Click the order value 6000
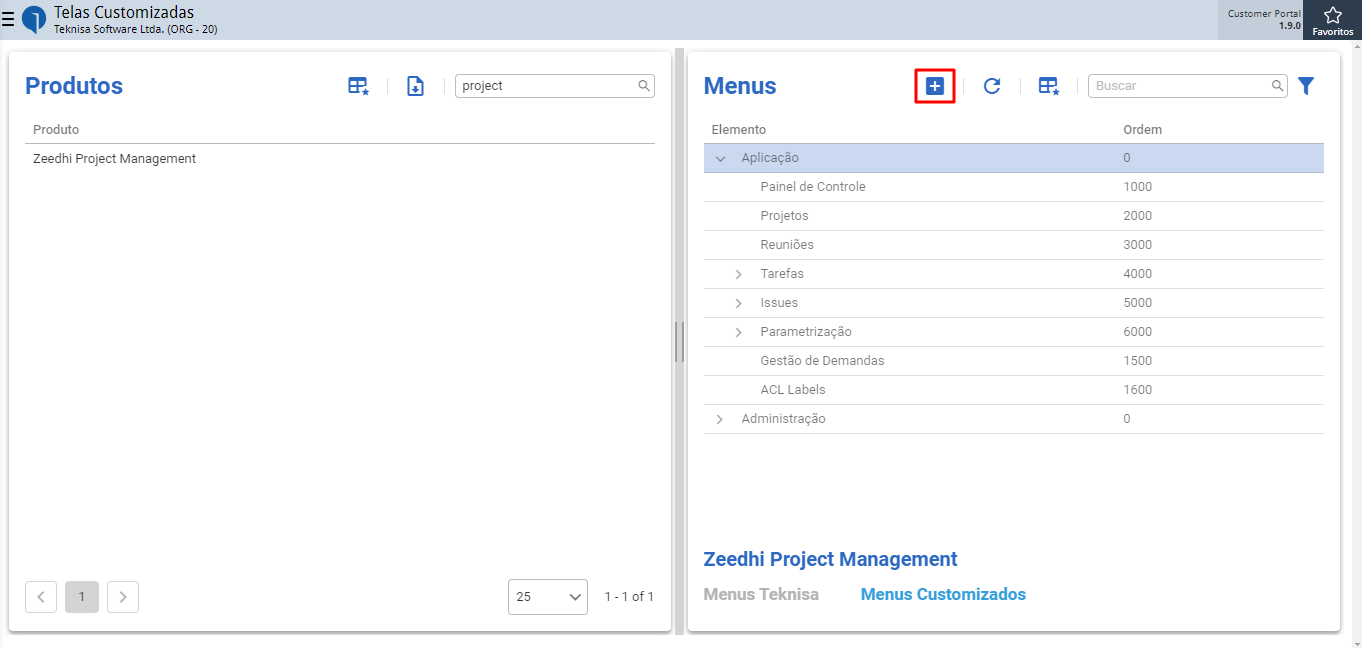The width and height of the screenshot is (1362, 648). (1138, 332)
